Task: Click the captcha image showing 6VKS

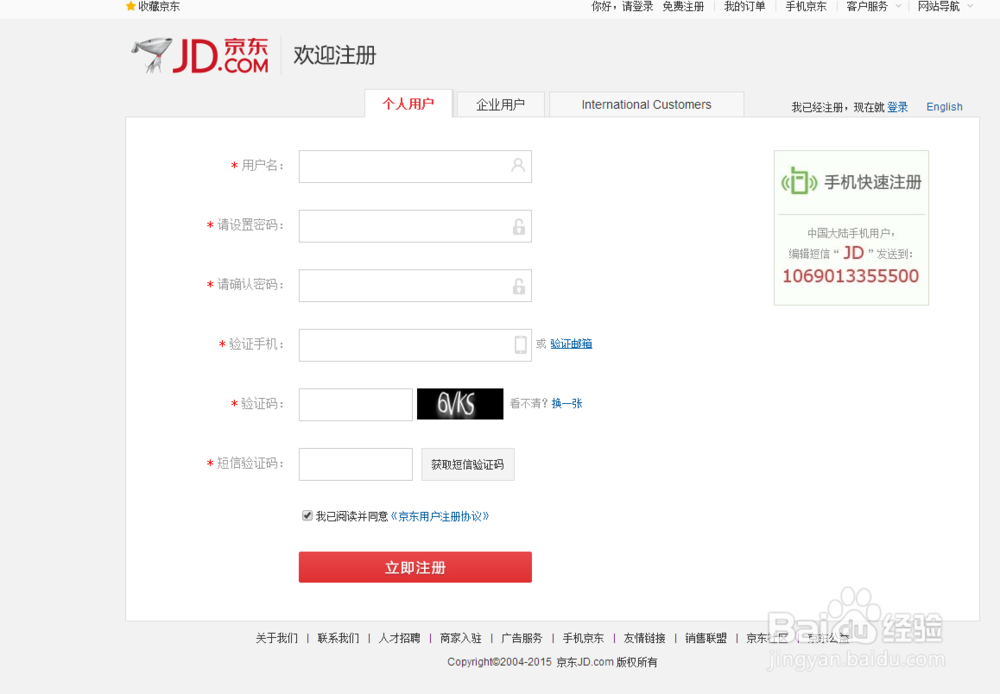Action: pyautogui.click(x=460, y=403)
